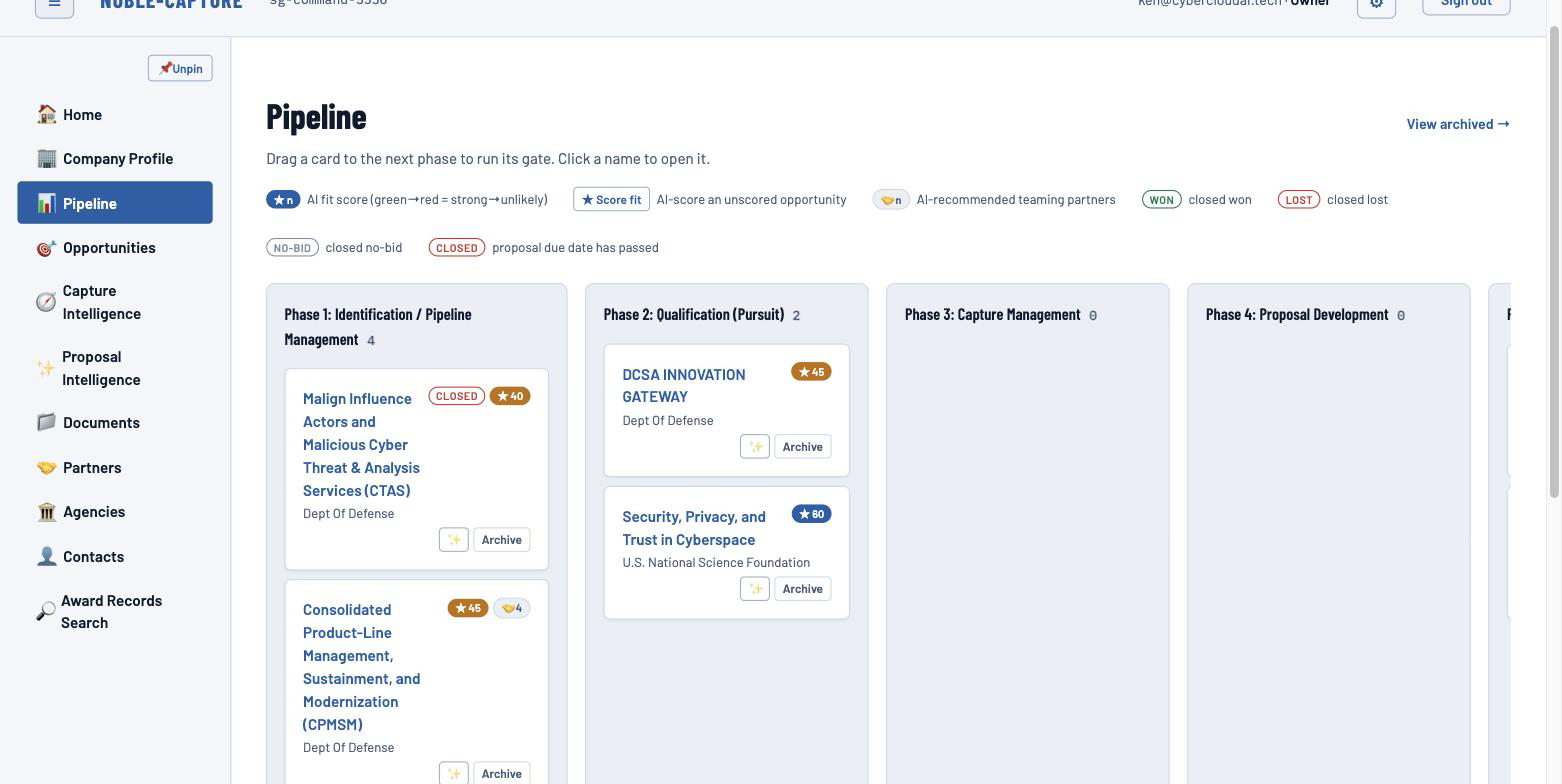
Task: Open Proposal Intelligence in the sidebar
Action: coord(115,368)
